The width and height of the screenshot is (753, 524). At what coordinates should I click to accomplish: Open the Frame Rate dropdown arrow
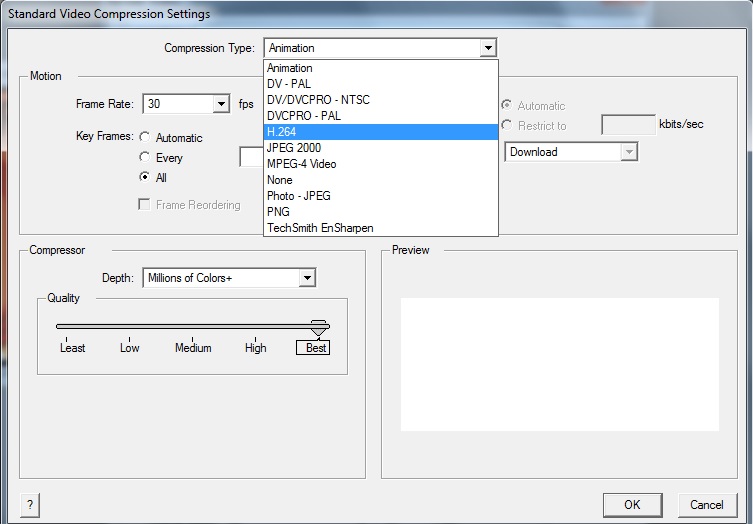point(221,104)
